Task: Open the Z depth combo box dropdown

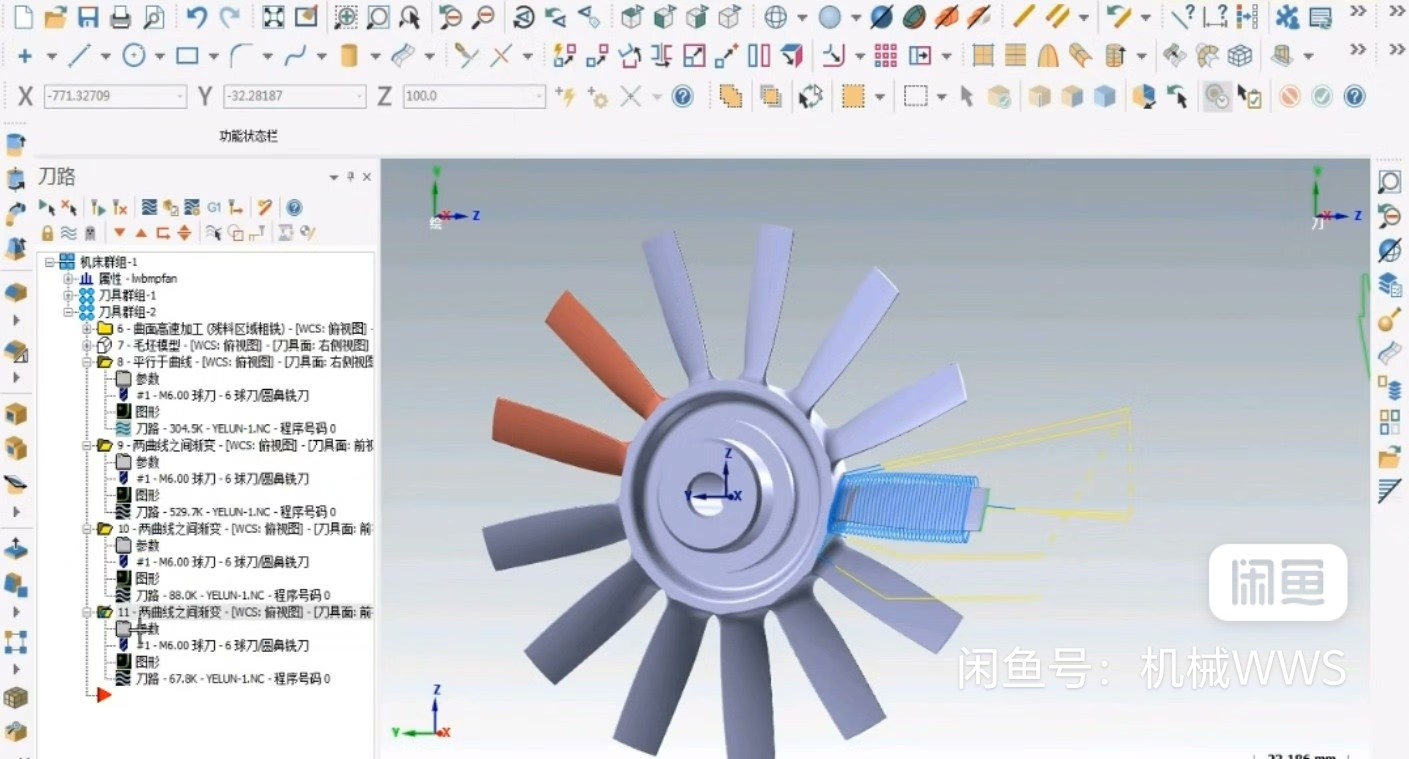Action: 540,97
